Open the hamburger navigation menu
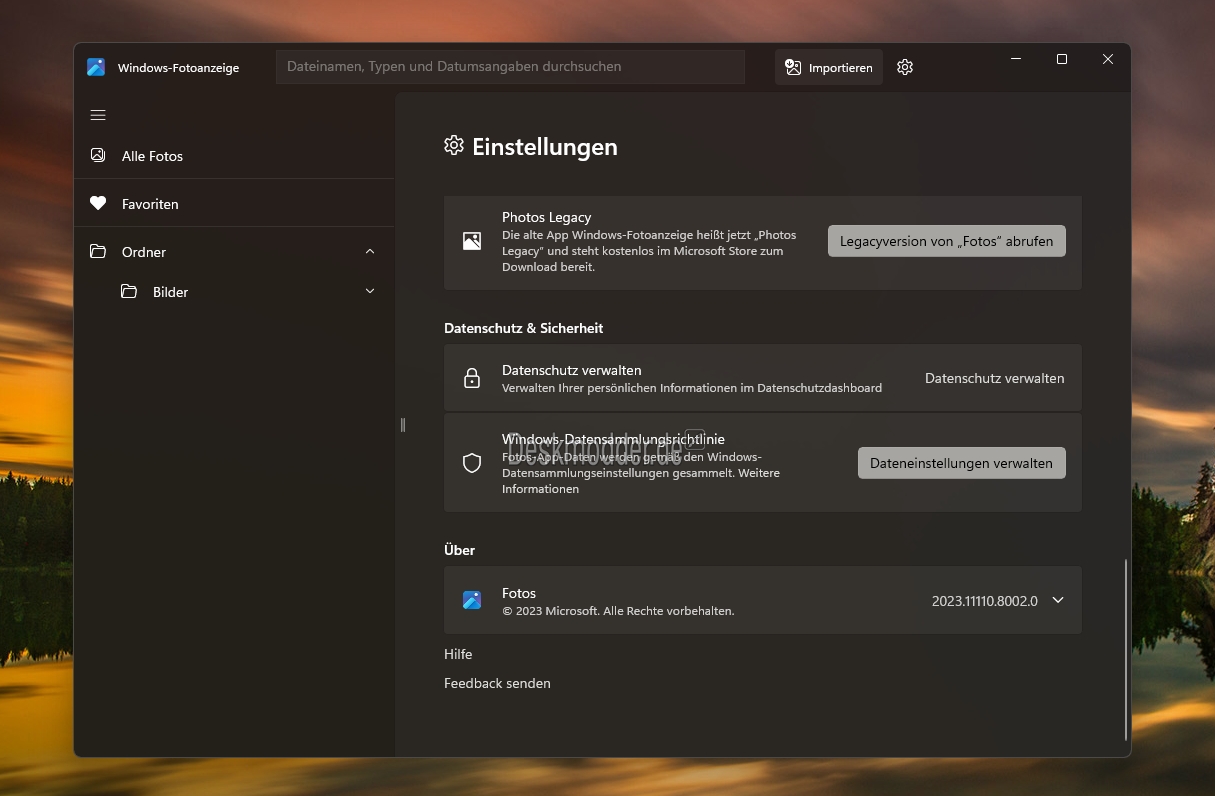Screen dimensions: 1215x796 pyautogui.click(x=98, y=115)
